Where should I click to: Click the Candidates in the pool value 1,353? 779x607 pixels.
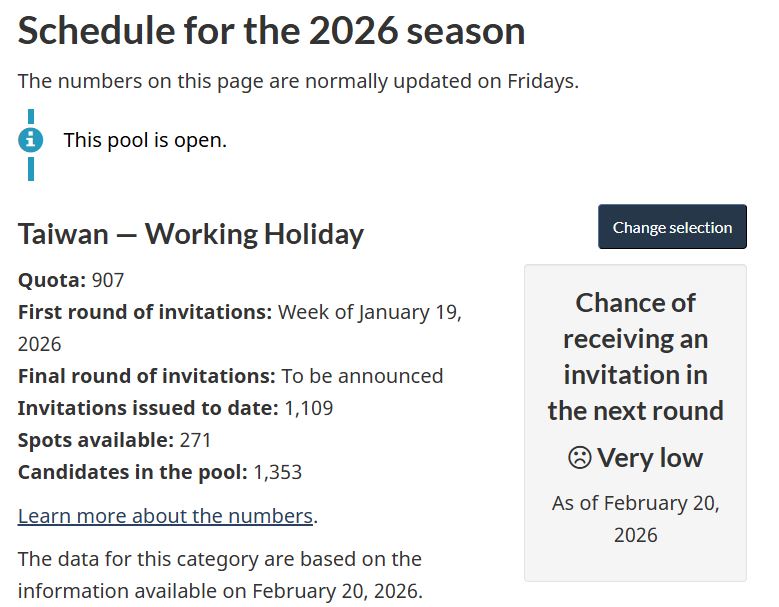pos(277,472)
